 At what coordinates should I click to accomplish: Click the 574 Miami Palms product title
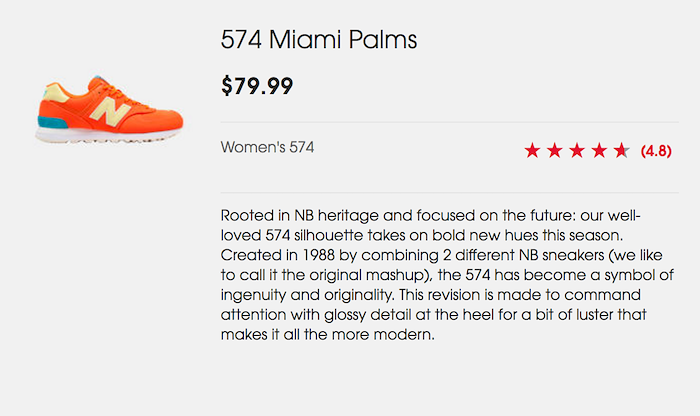(318, 40)
